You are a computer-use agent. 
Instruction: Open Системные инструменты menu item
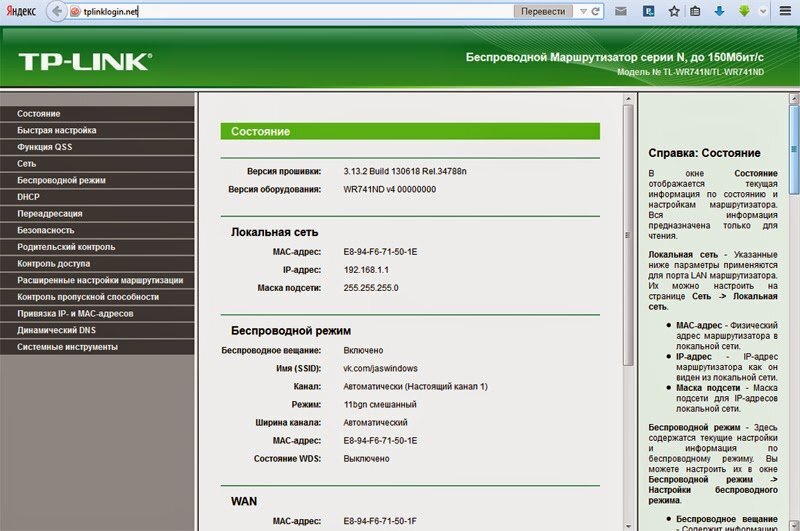(97, 347)
